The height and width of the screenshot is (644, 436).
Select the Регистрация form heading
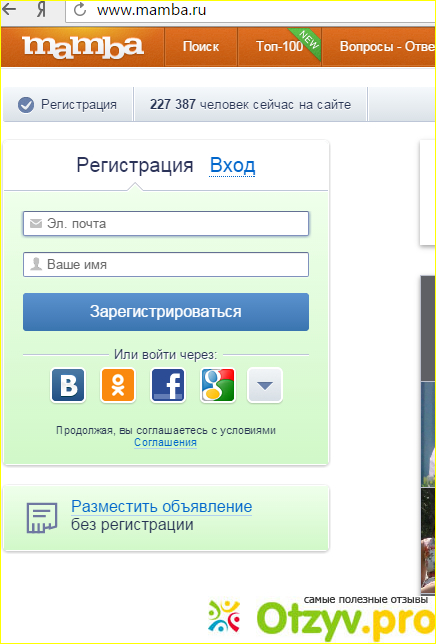tap(135, 165)
